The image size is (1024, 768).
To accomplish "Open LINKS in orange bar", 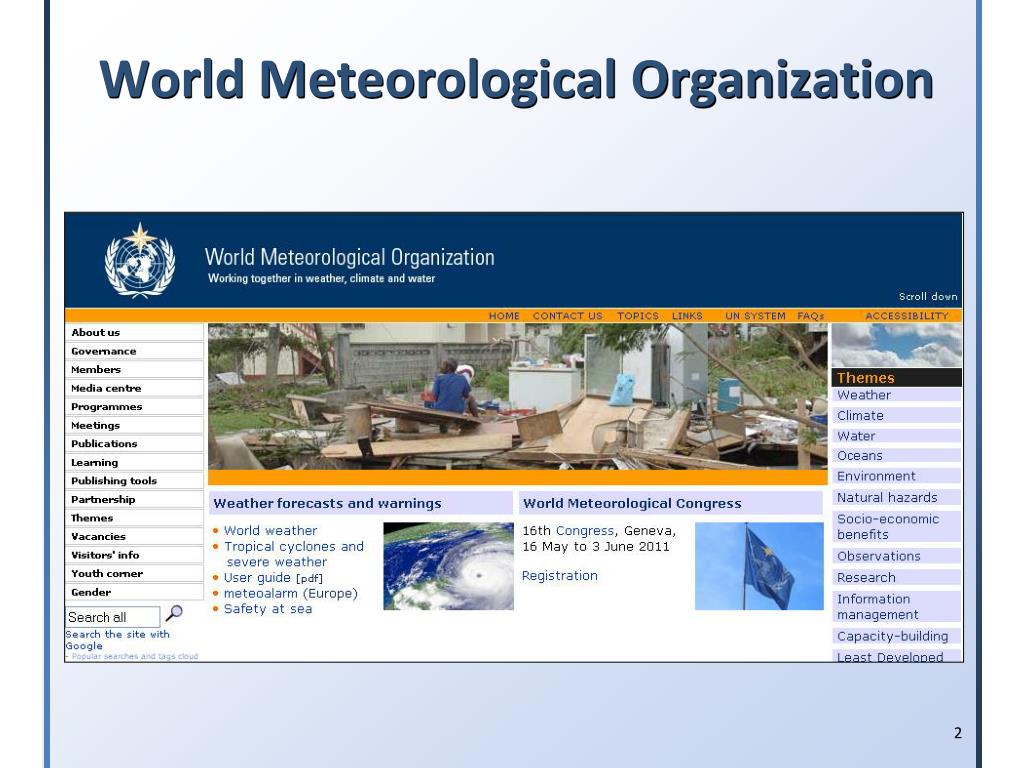I will (687, 316).
